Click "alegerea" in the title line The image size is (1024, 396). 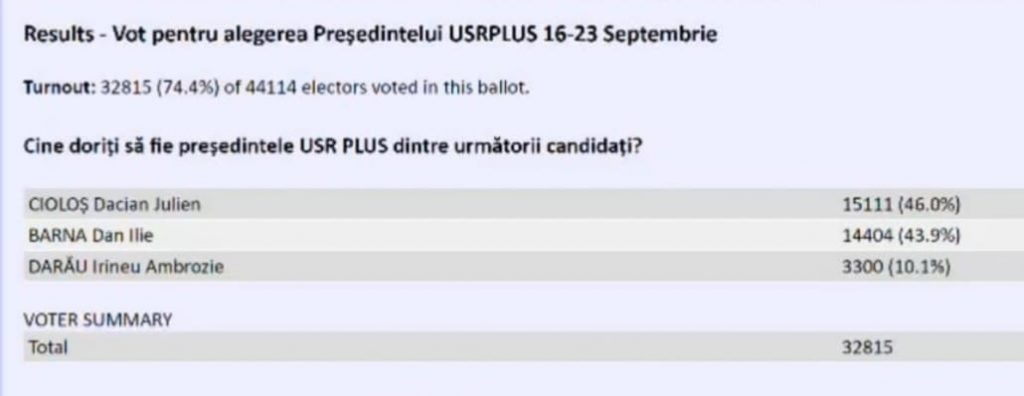coord(266,35)
